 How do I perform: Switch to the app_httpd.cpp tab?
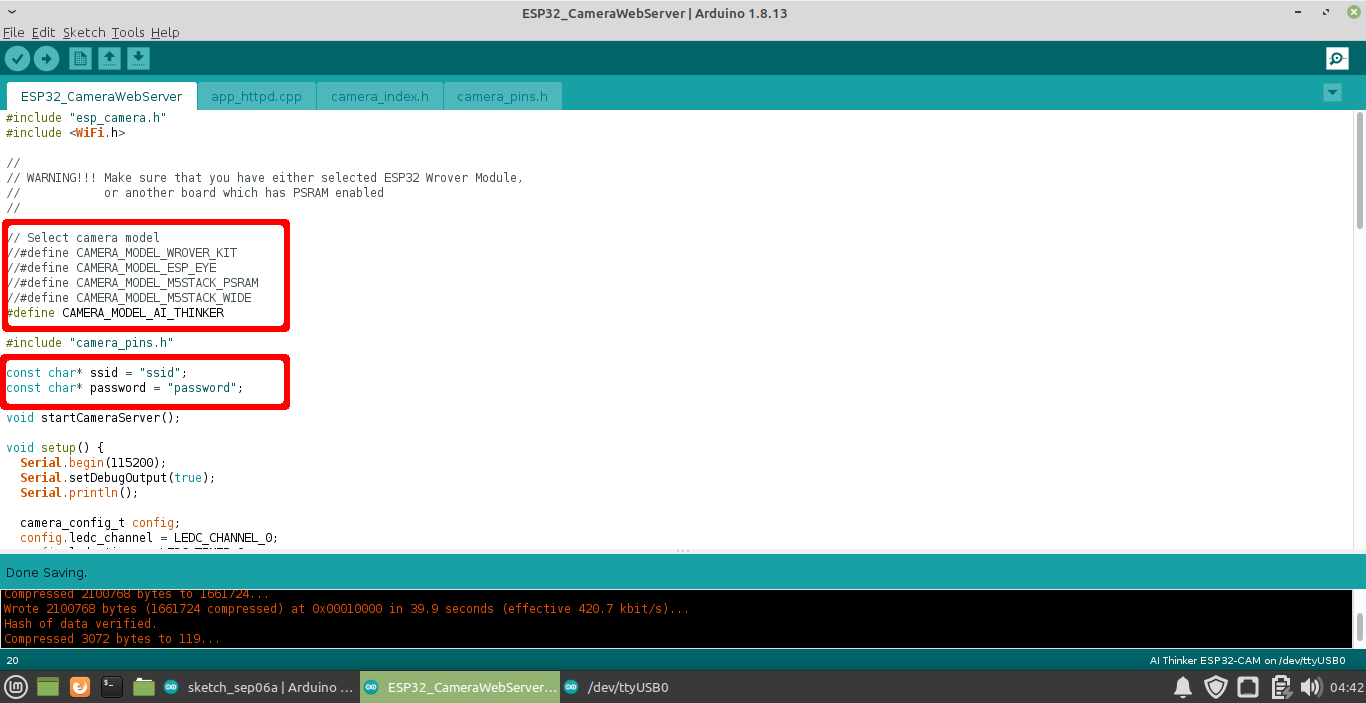point(256,97)
